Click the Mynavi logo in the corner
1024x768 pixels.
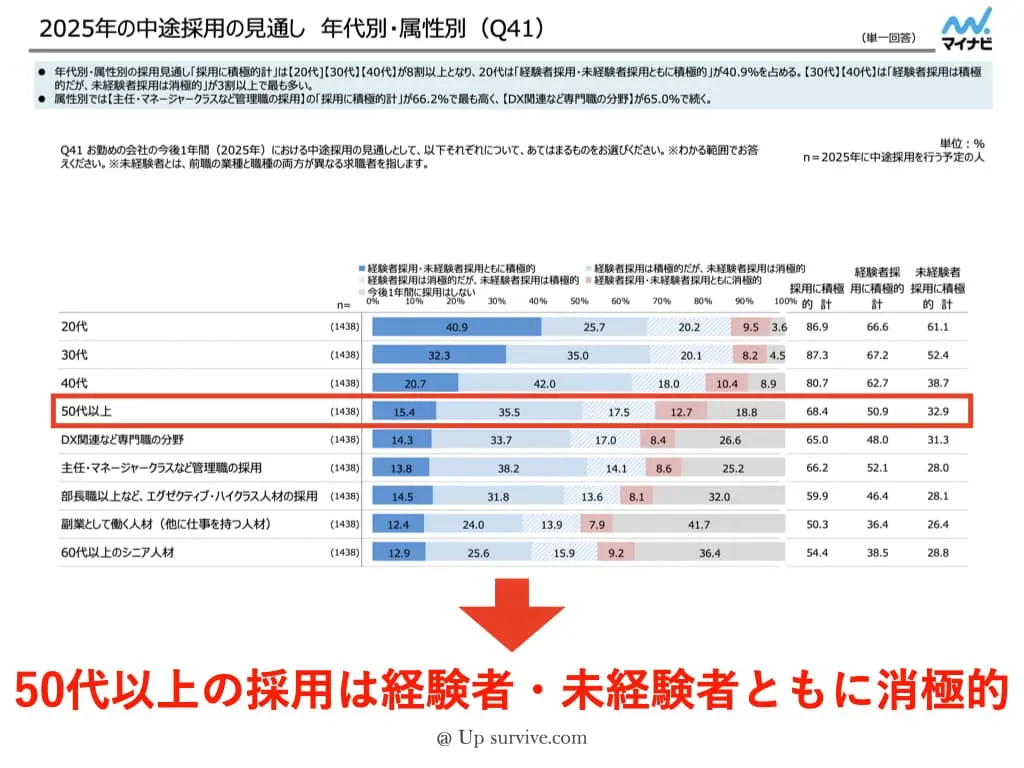pos(966,27)
